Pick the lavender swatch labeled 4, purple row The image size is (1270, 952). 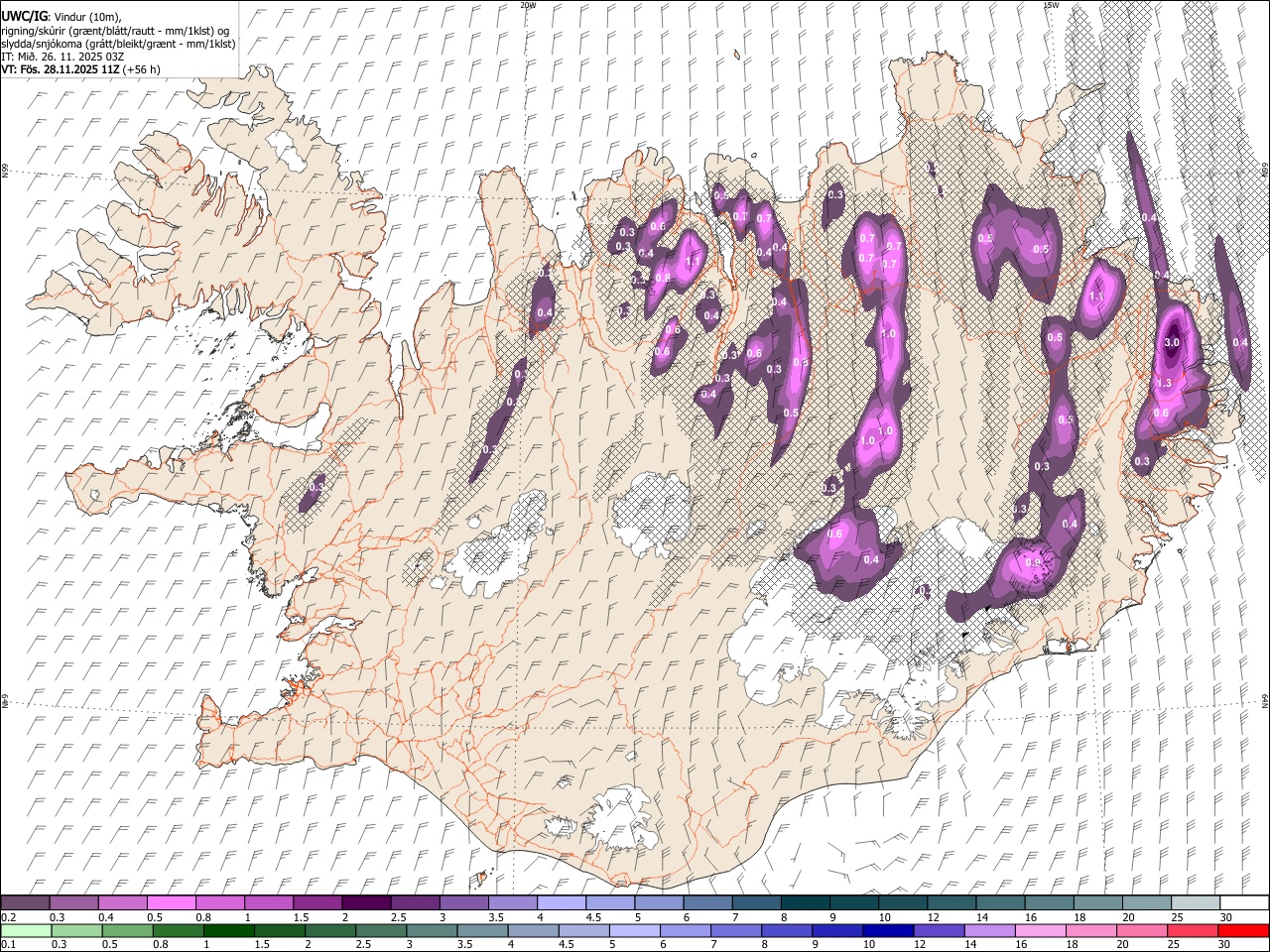pos(562,902)
